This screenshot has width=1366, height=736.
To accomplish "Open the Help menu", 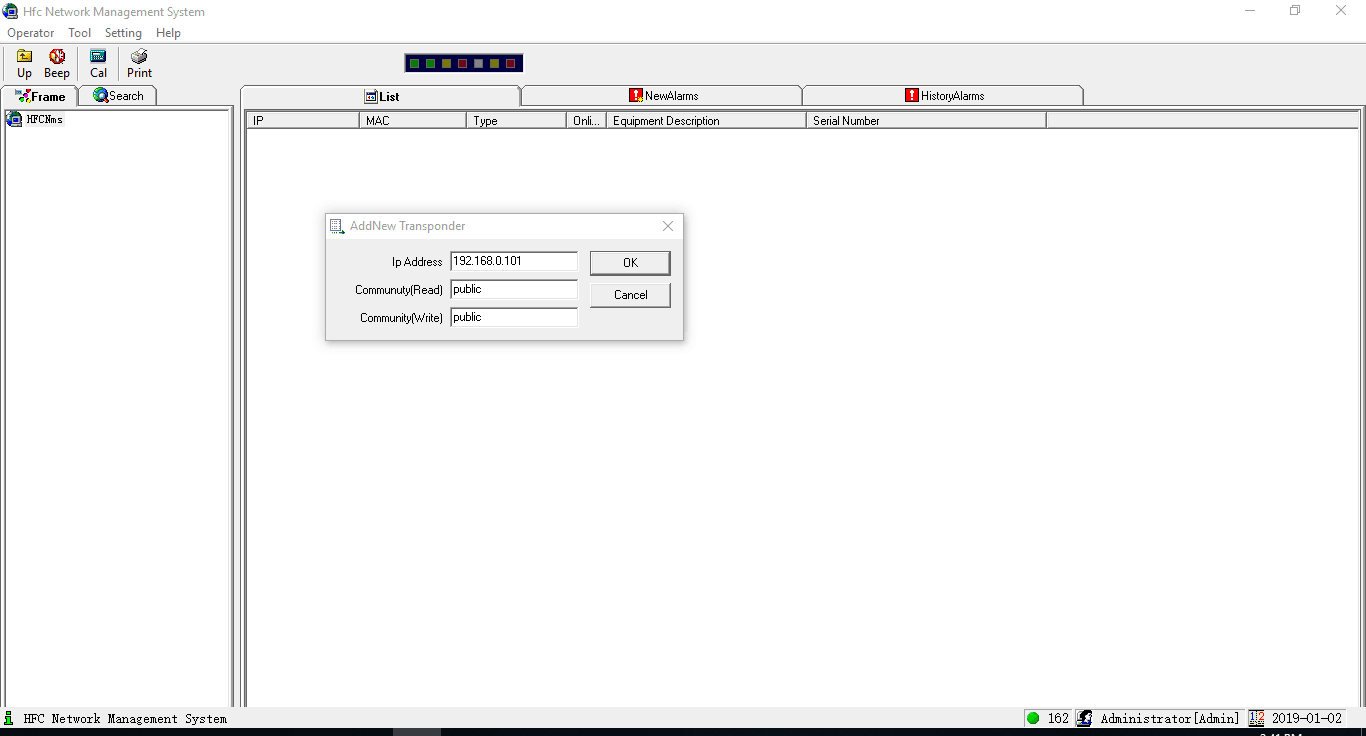I will [168, 33].
